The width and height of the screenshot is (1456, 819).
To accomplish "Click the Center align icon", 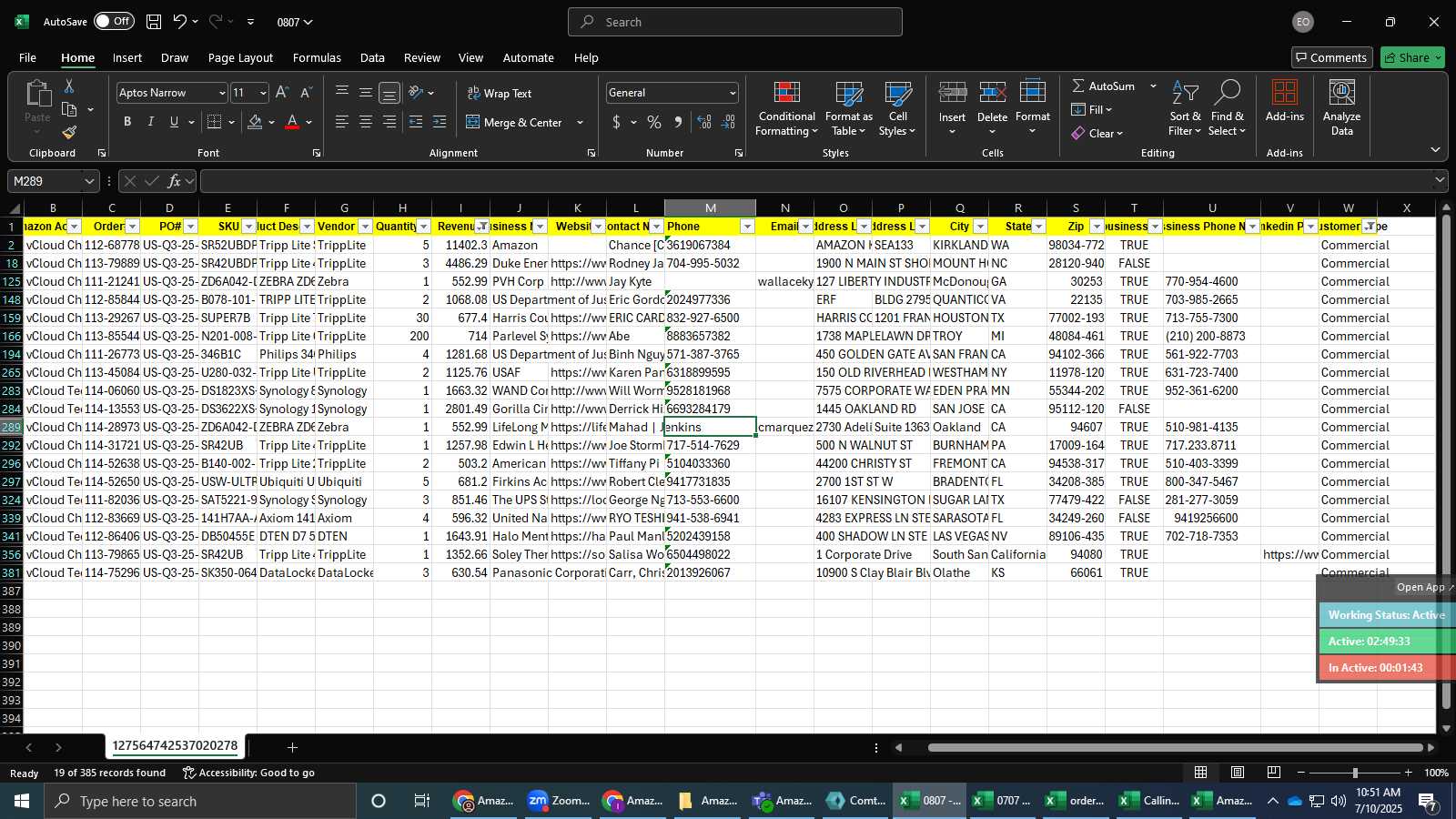I will coord(366,122).
